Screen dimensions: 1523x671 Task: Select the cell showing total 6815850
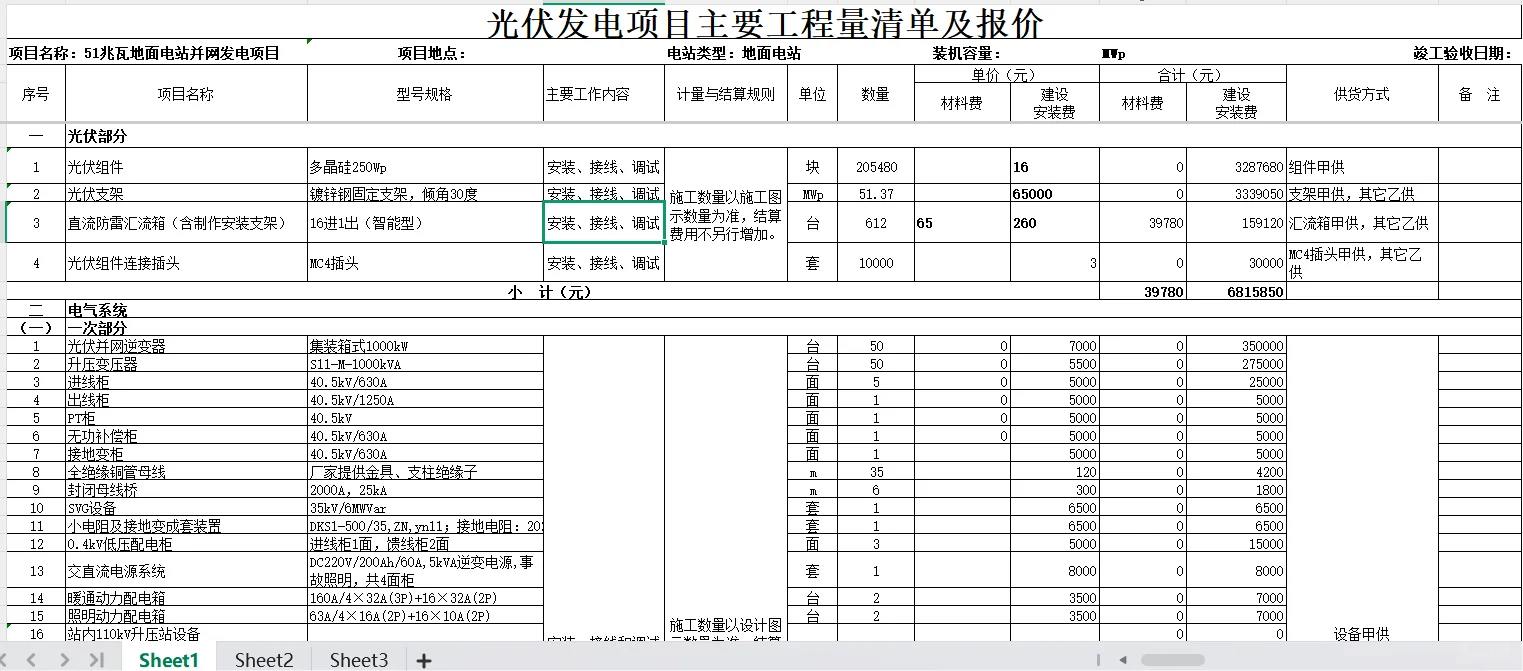coord(1236,292)
